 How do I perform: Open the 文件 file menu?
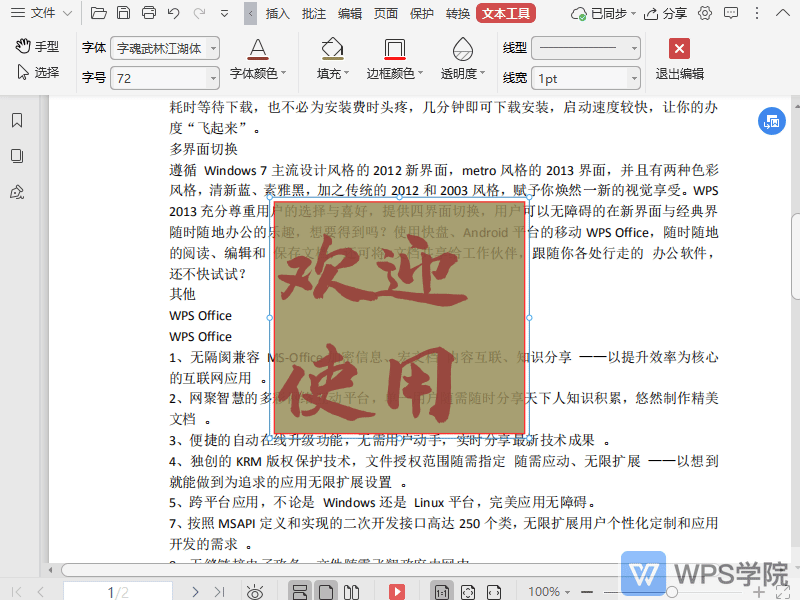click(38, 14)
